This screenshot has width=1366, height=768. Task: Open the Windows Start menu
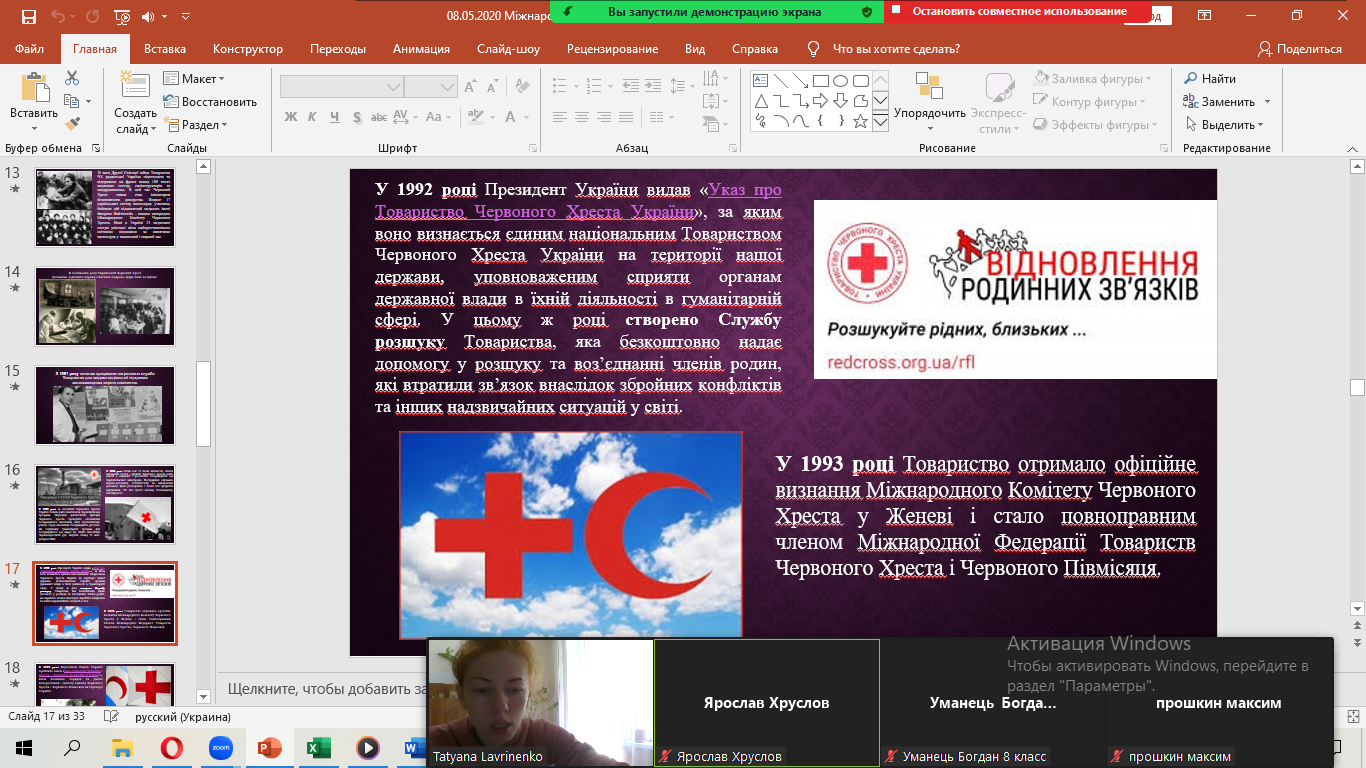coord(24,747)
